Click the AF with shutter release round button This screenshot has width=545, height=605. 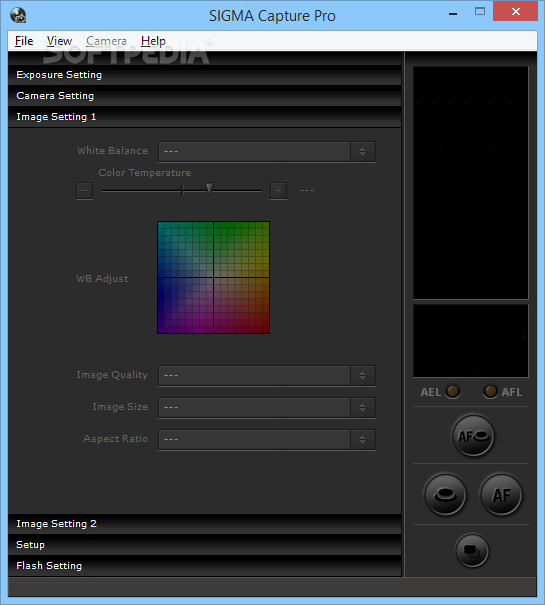(473, 436)
